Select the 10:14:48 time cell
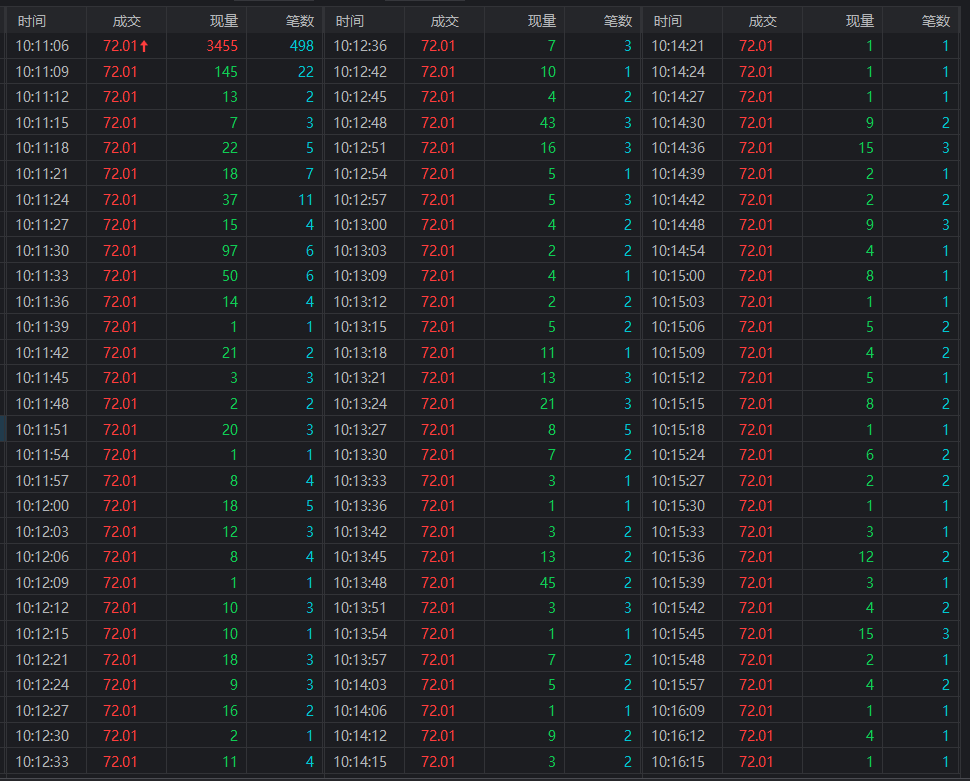This screenshot has width=970, height=781. (x=678, y=225)
